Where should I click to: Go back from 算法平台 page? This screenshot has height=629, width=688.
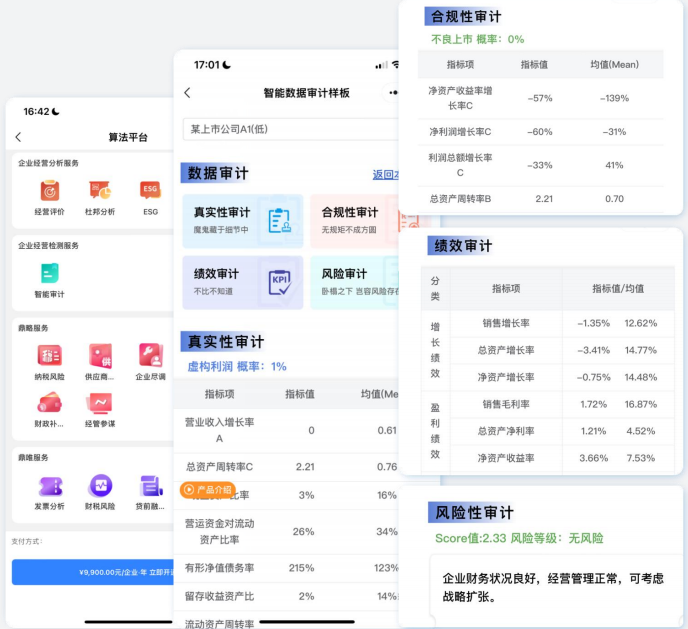point(18,137)
